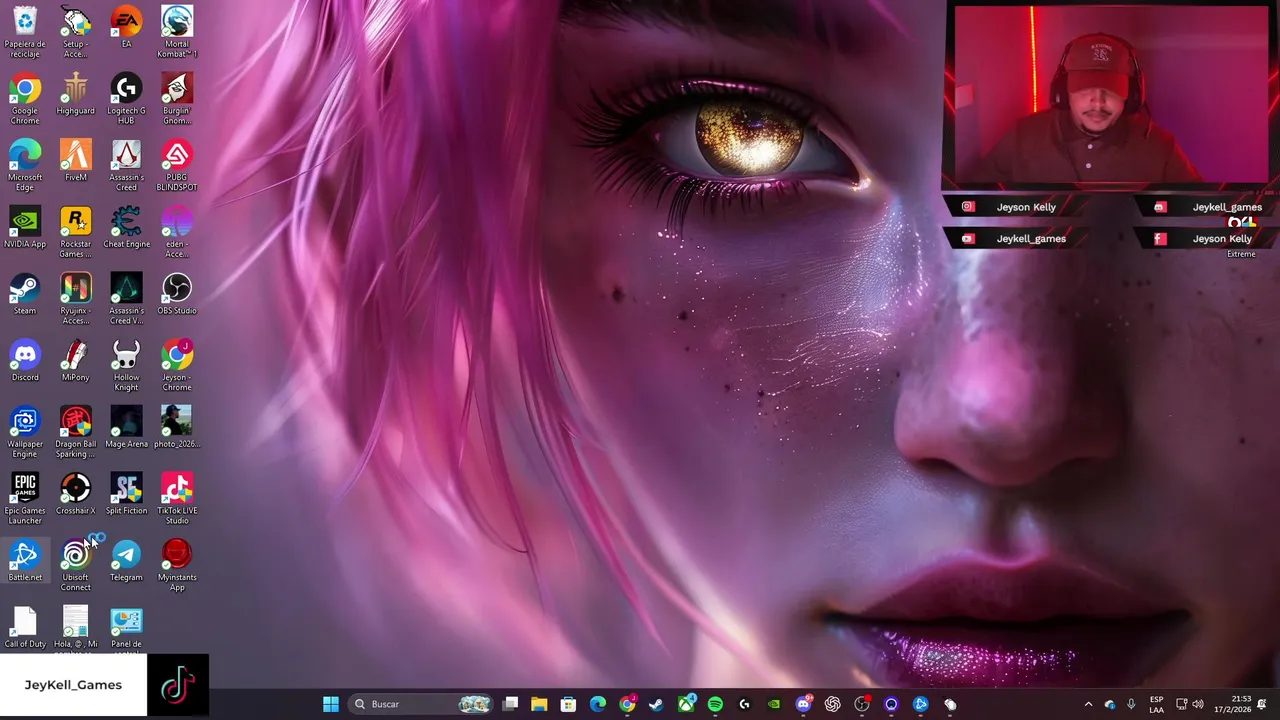
Task: Open the Wallpaper Engine desktop icon
Action: click(25, 432)
